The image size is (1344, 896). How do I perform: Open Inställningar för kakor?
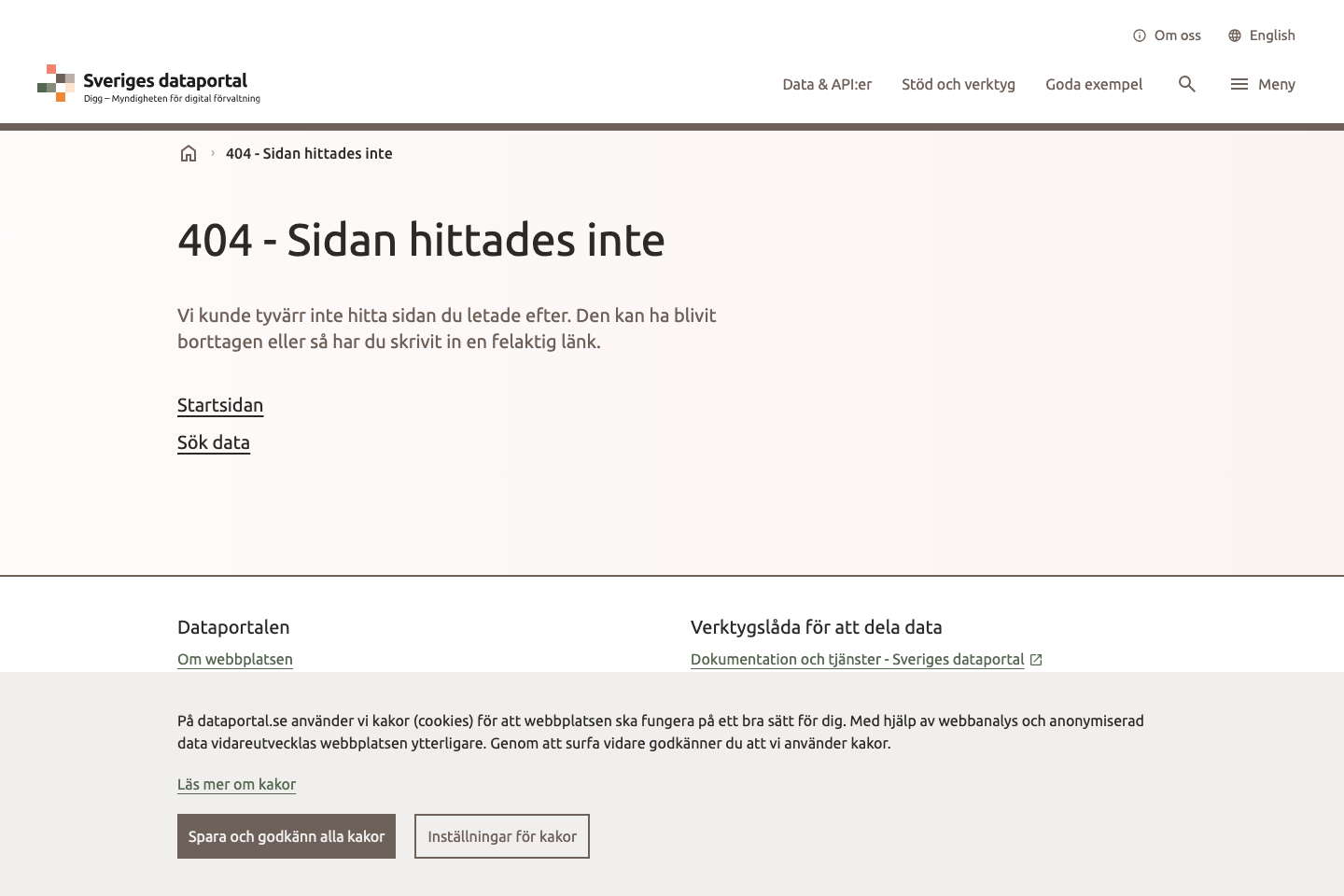click(501, 836)
